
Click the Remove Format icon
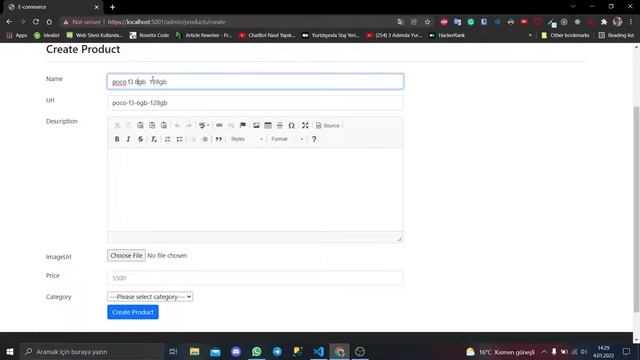pyautogui.click(x=154, y=139)
